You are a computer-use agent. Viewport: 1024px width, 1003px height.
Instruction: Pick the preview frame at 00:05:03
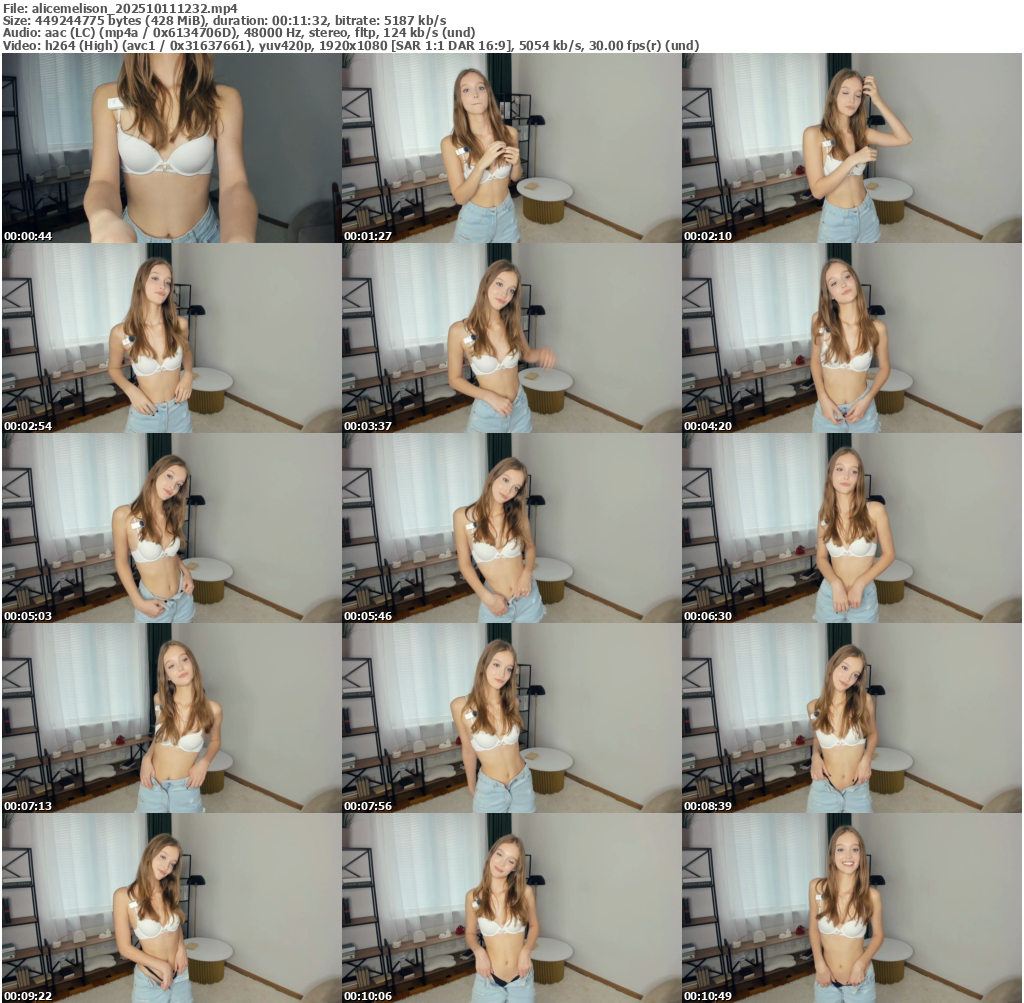click(171, 528)
